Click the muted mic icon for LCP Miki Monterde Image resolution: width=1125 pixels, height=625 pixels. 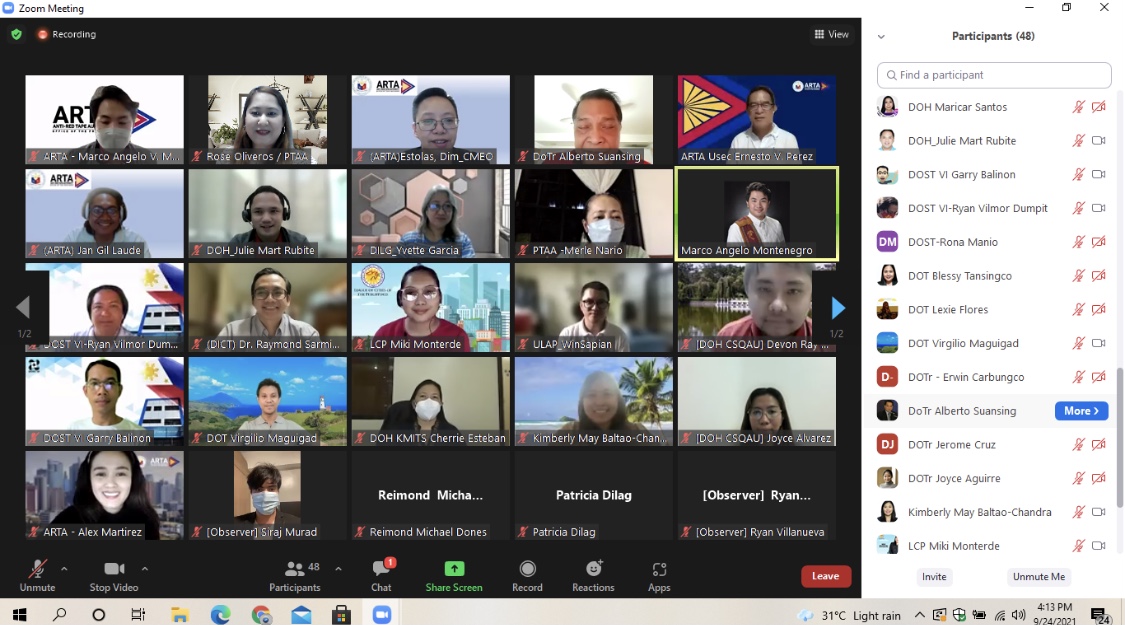click(1078, 545)
